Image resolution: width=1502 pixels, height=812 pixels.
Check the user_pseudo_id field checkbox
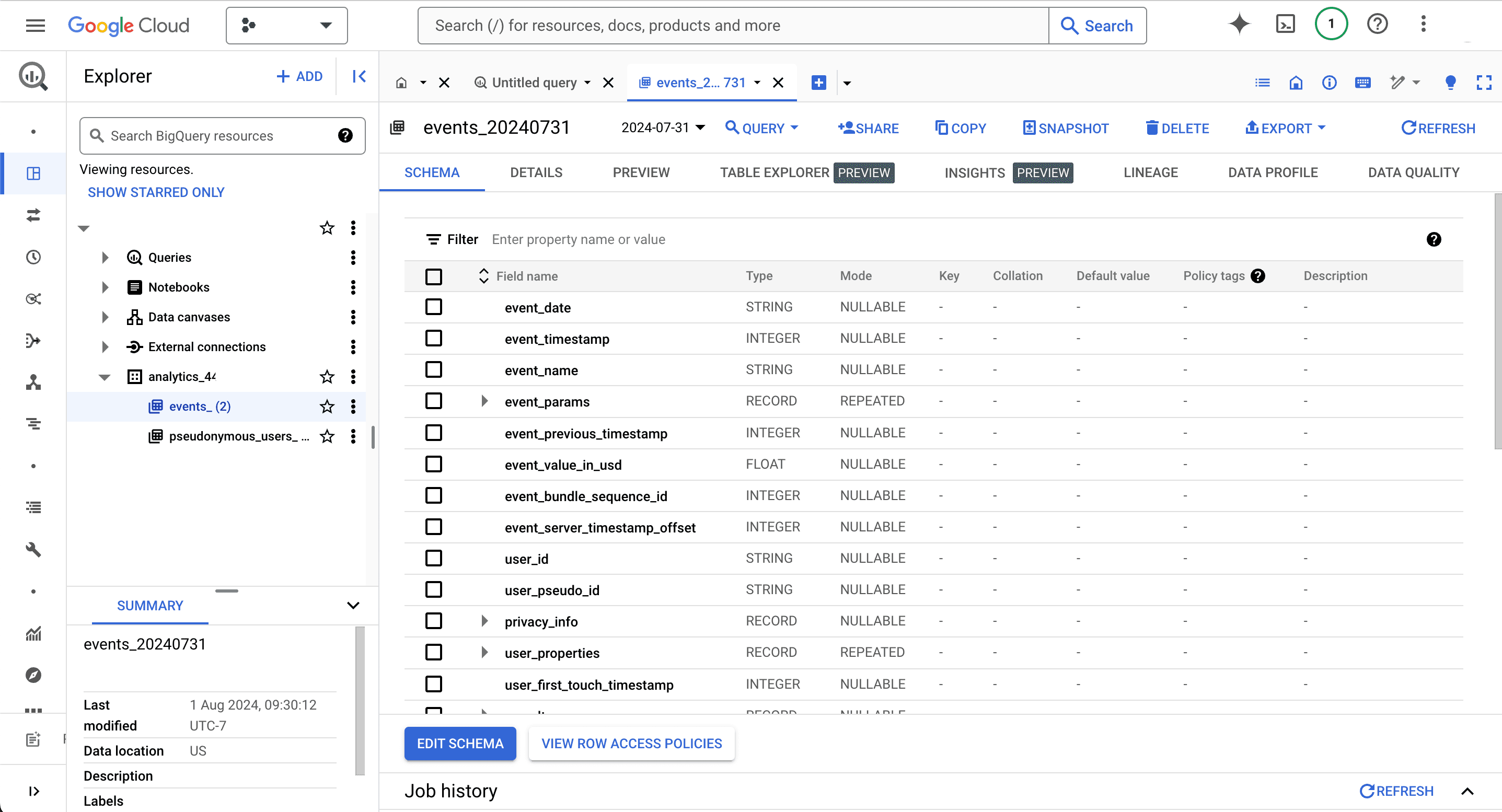coord(434,590)
